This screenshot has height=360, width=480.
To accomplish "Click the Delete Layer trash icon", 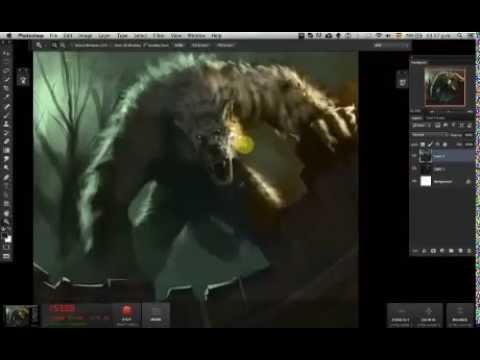I will 469,251.
